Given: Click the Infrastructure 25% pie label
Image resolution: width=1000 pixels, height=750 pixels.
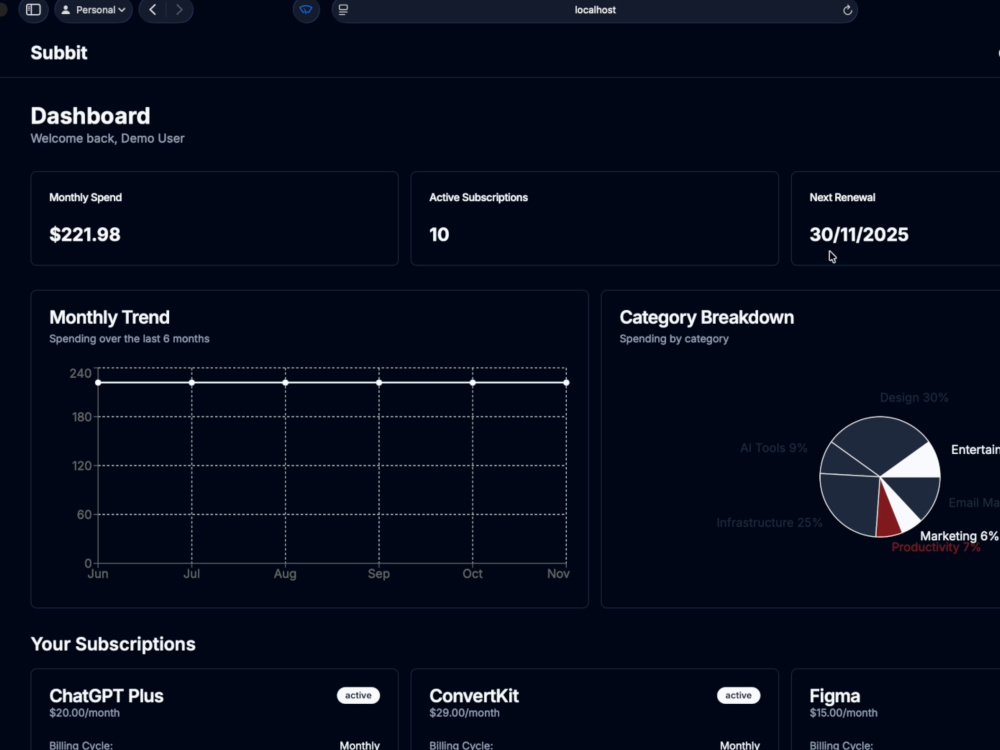Looking at the screenshot, I should point(769,523).
